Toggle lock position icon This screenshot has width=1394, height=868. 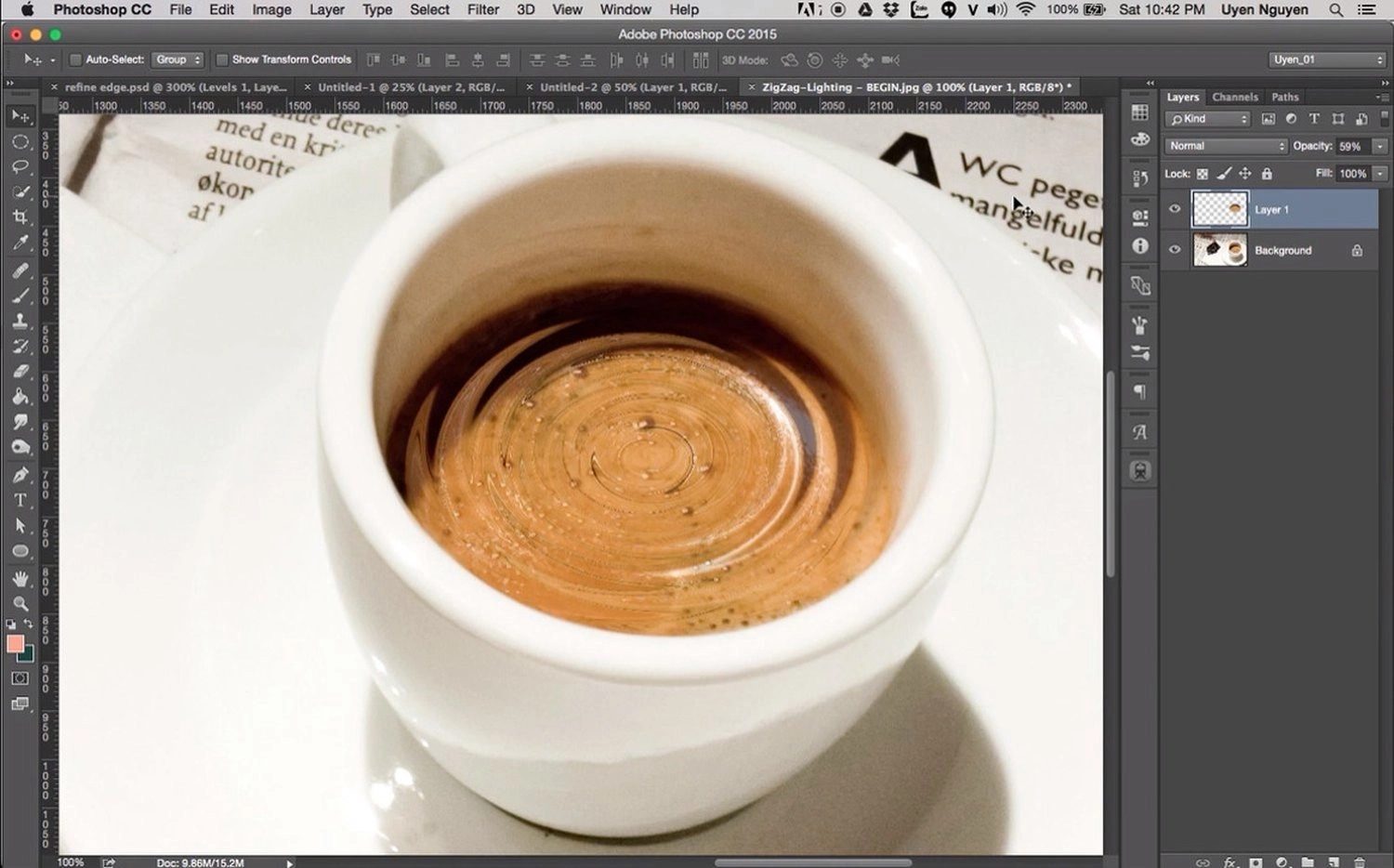1245,174
